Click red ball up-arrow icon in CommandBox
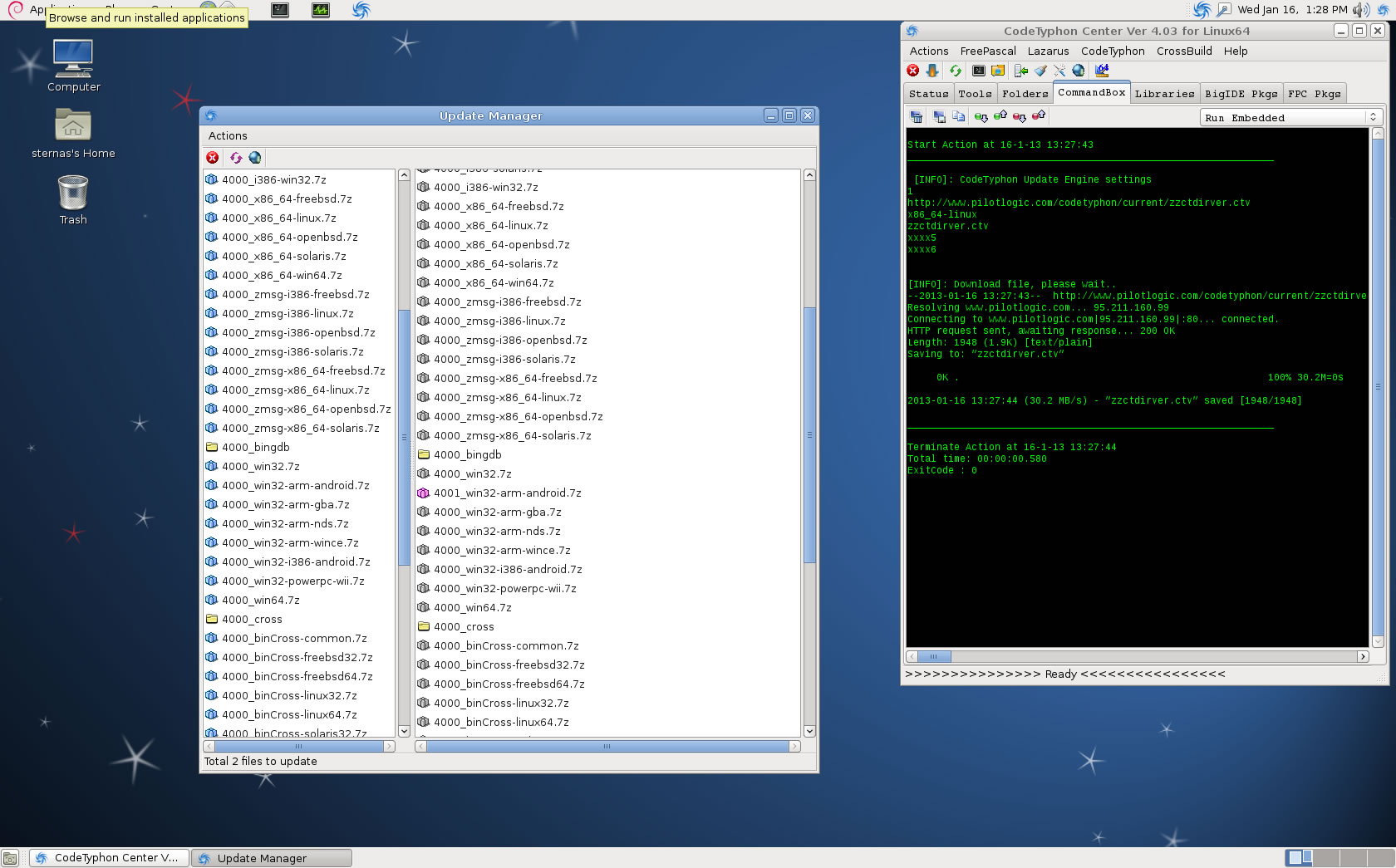 pyautogui.click(x=1039, y=116)
